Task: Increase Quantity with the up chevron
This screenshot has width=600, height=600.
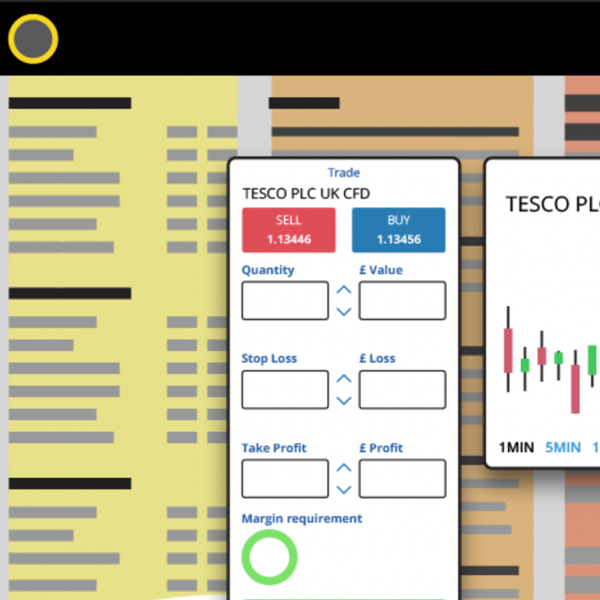Action: [344, 290]
